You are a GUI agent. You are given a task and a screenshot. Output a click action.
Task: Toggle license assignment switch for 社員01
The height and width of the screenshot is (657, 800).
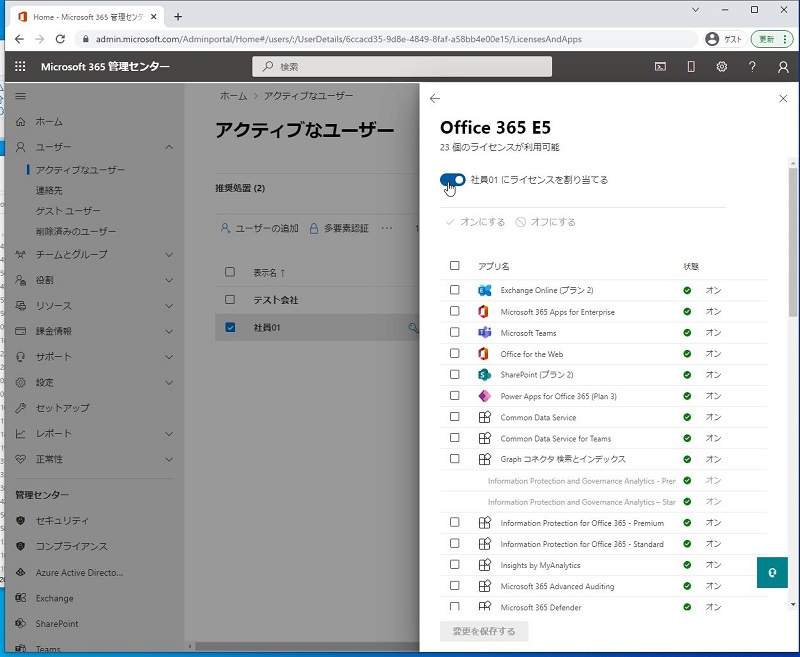453,180
